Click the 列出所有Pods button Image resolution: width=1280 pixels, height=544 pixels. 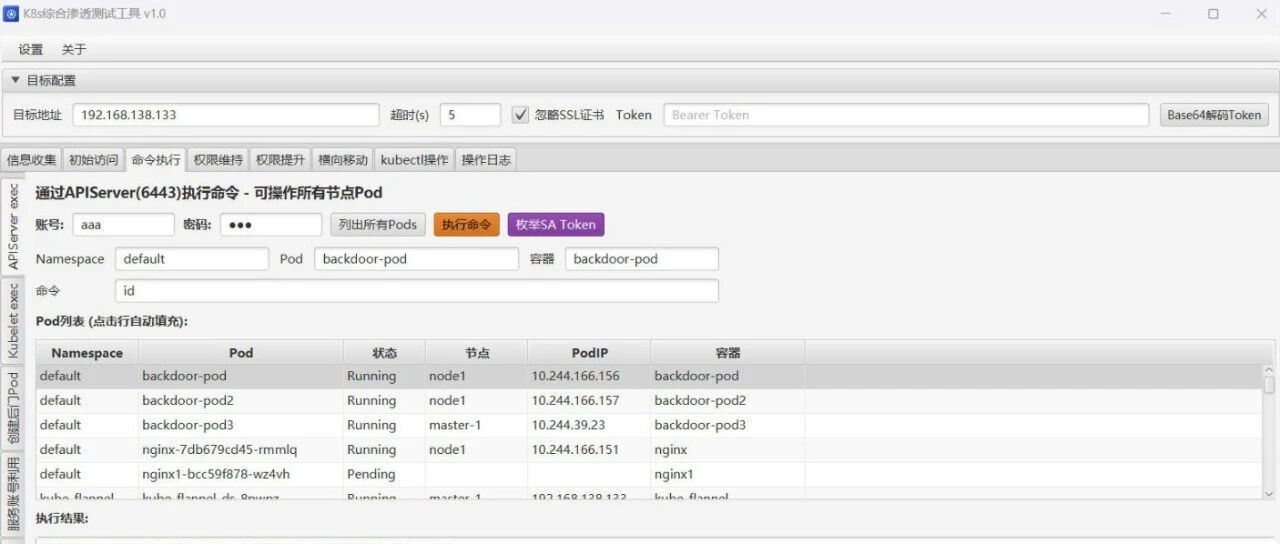[378, 225]
